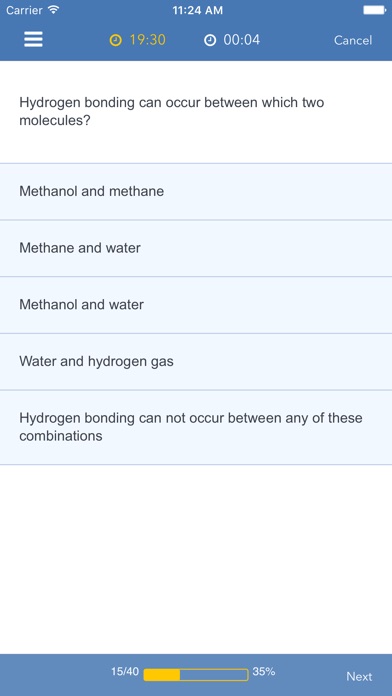Tap the Wi-Fi status icon
This screenshot has width=392, height=696.
coord(54,10)
